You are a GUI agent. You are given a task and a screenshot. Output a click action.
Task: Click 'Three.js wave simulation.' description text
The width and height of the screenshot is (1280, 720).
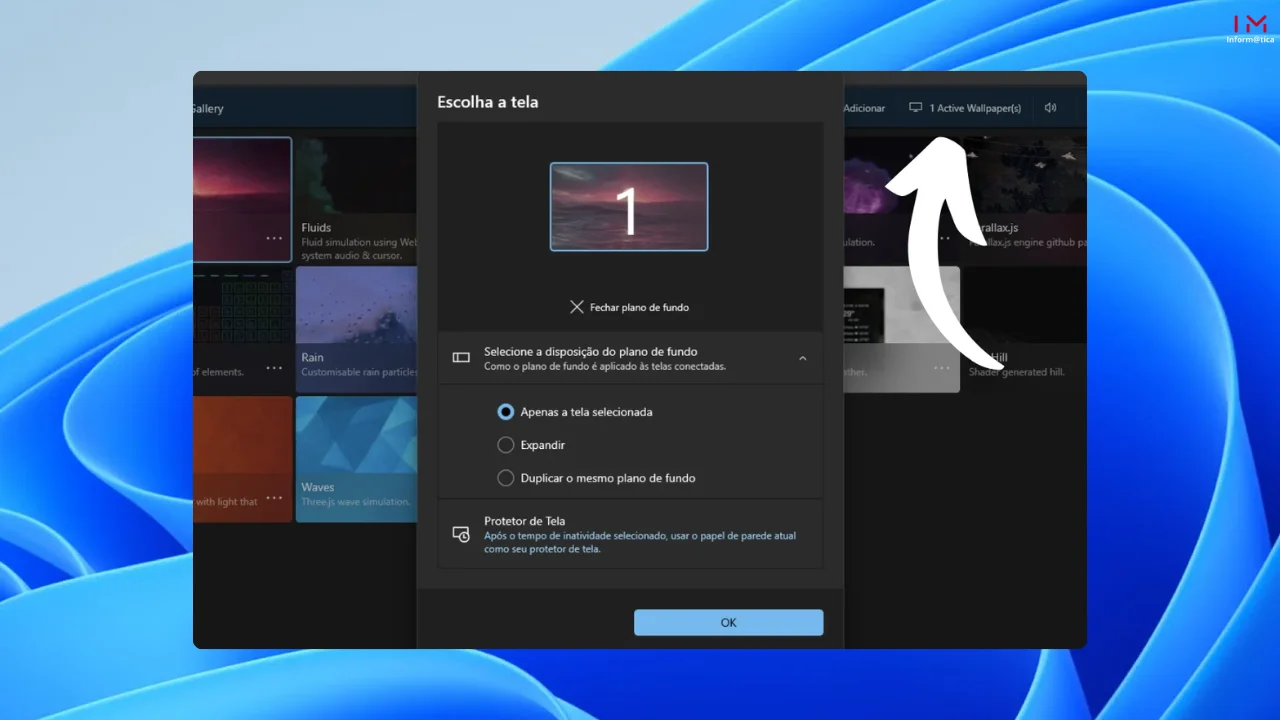click(x=356, y=502)
